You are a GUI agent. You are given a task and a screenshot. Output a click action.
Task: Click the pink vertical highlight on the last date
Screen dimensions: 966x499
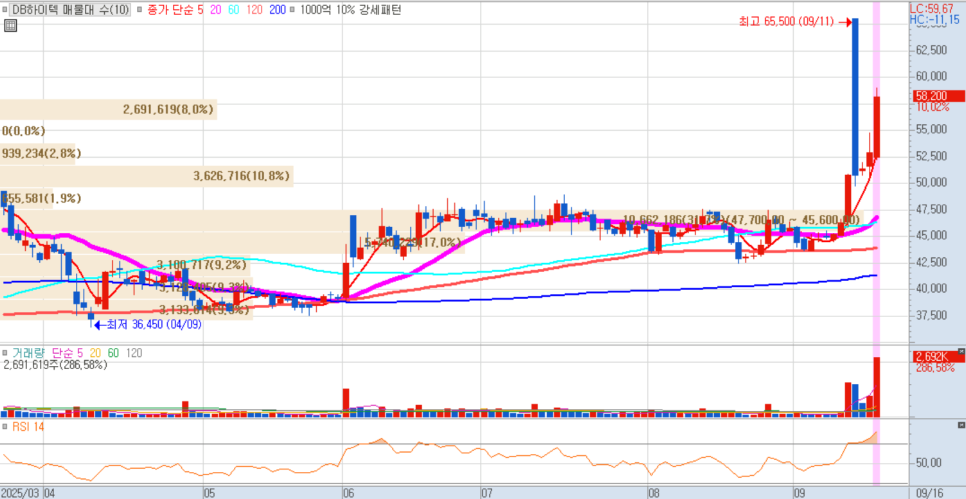877,246
